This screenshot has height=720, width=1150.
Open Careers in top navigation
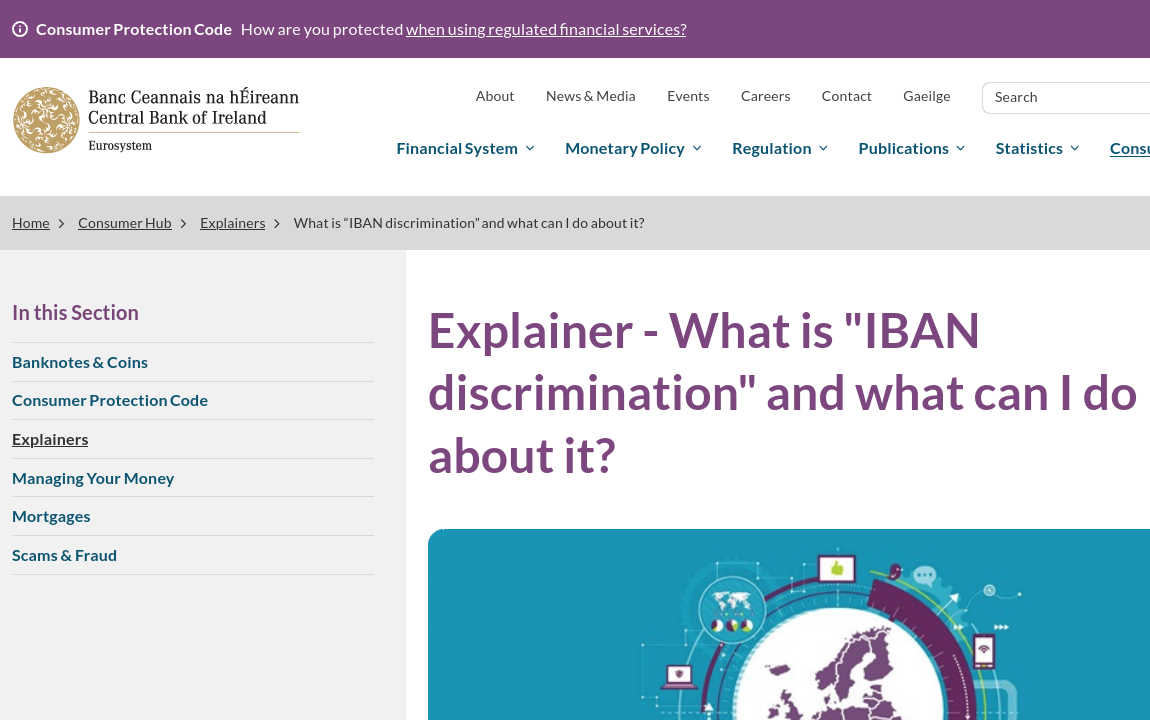tap(765, 96)
